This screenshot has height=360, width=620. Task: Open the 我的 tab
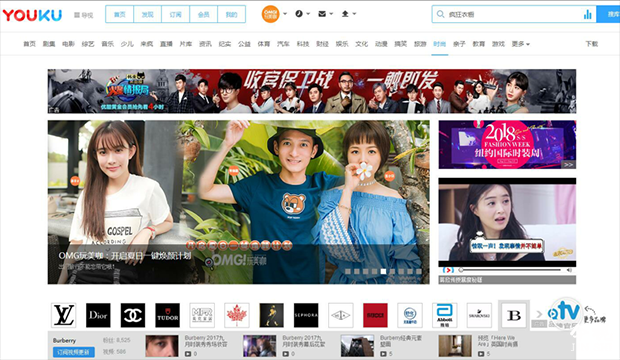pyautogui.click(x=231, y=14)
